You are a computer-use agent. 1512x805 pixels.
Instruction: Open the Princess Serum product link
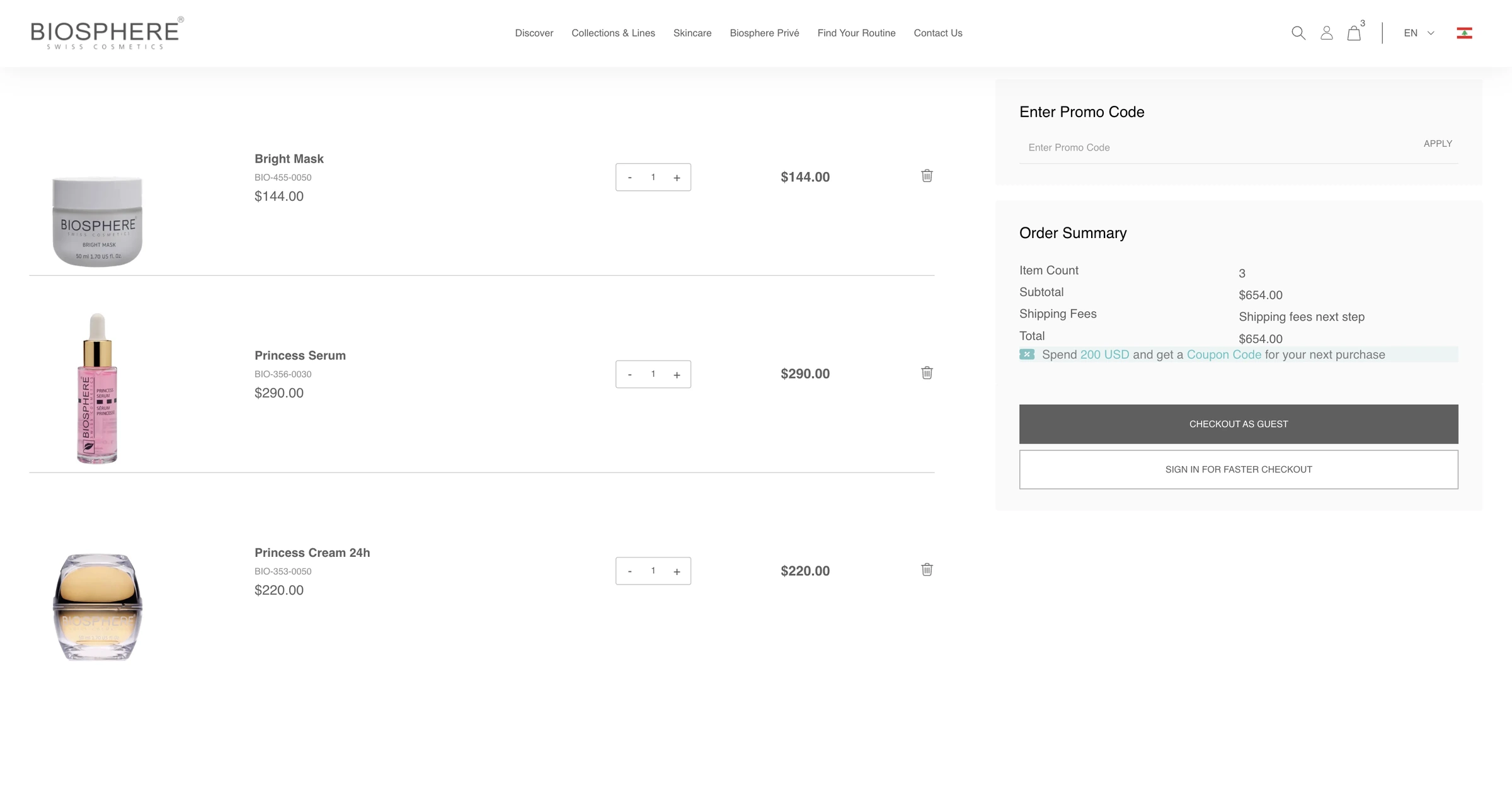pos(300,355)
